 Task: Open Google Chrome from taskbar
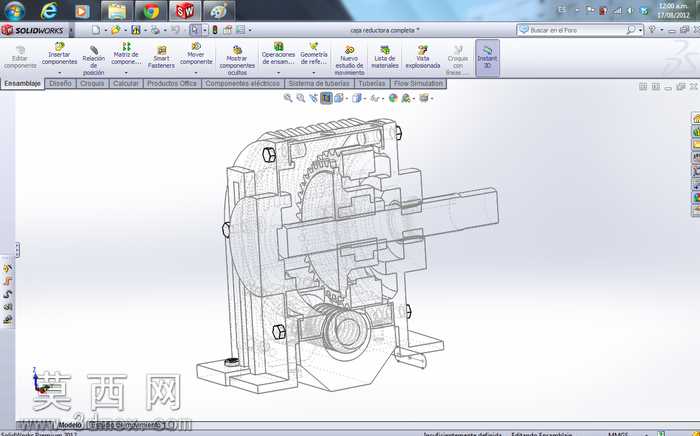pos(151,11)
